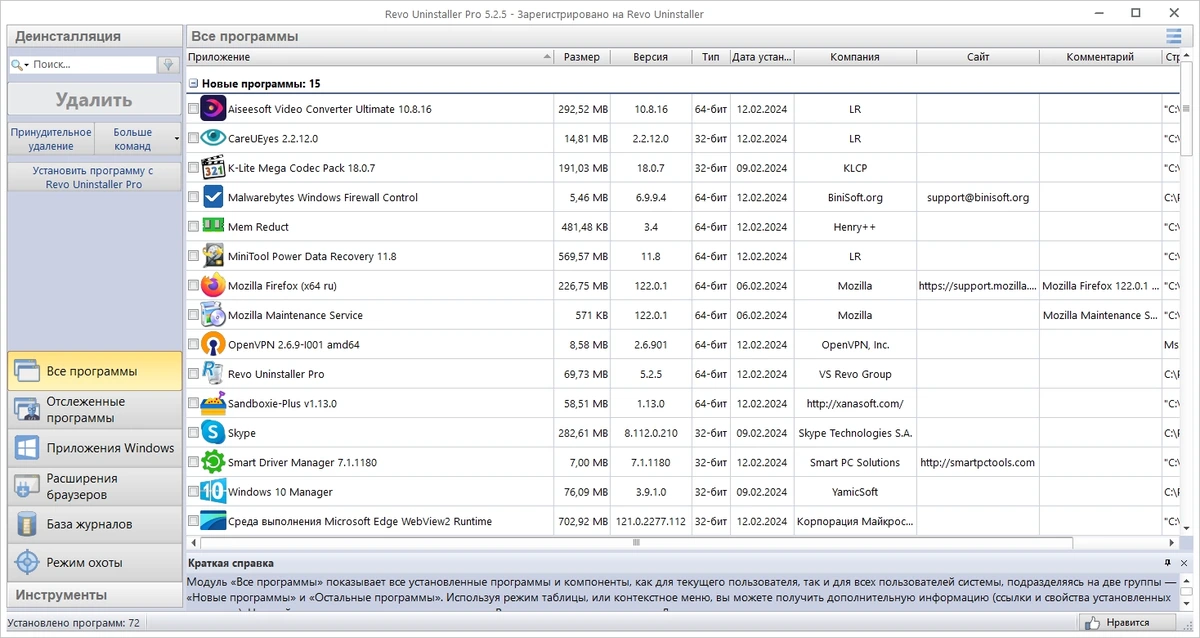This screenshot has width=1200, height=638.
Task: Sort by the Компания column header
Action: tap(855, 57)
